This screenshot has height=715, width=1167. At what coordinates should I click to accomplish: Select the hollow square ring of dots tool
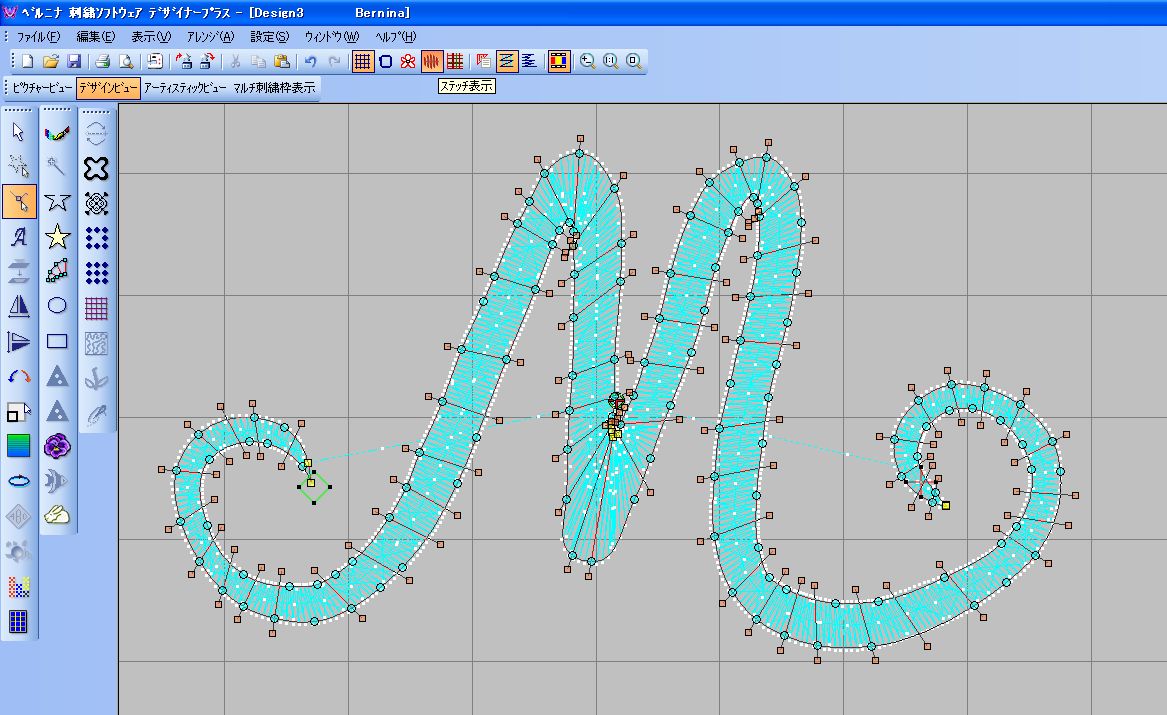[96, 238]
